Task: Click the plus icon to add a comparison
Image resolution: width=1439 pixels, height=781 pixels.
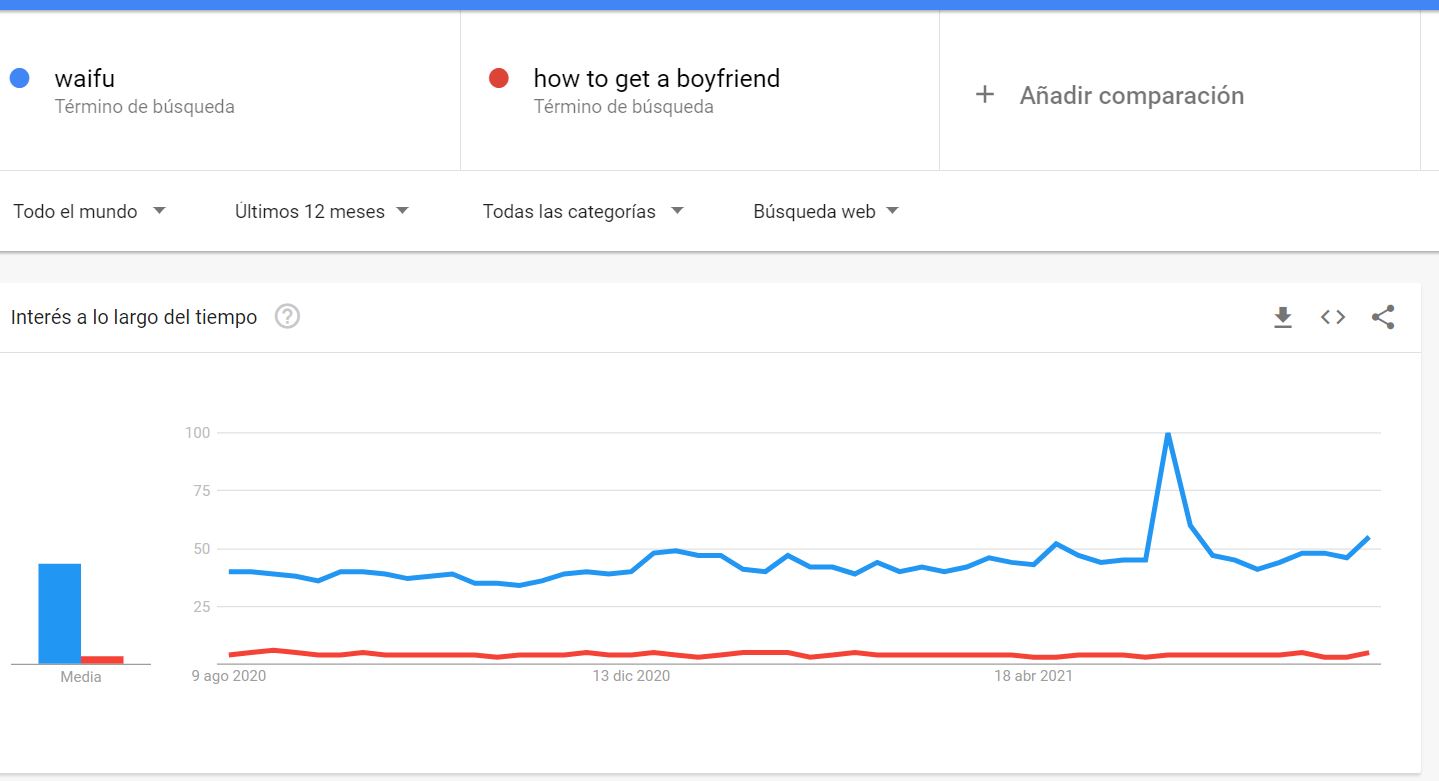Action: click(985, 95)
